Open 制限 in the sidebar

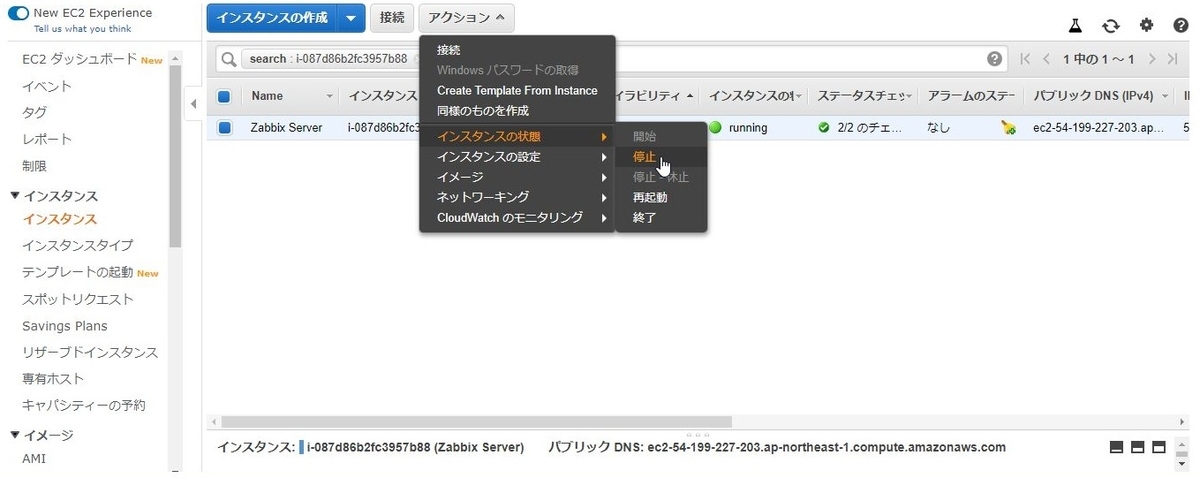pos(34,166)
